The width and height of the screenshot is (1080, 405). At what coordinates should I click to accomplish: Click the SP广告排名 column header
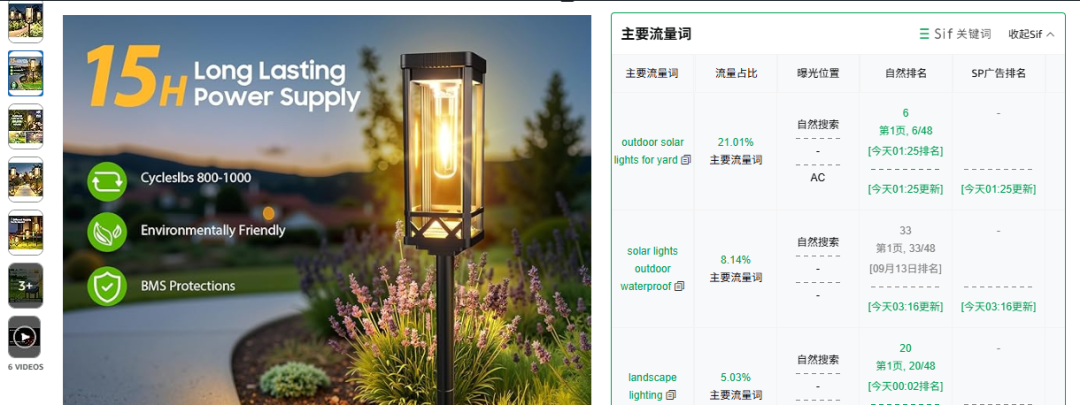coord(998,73)
